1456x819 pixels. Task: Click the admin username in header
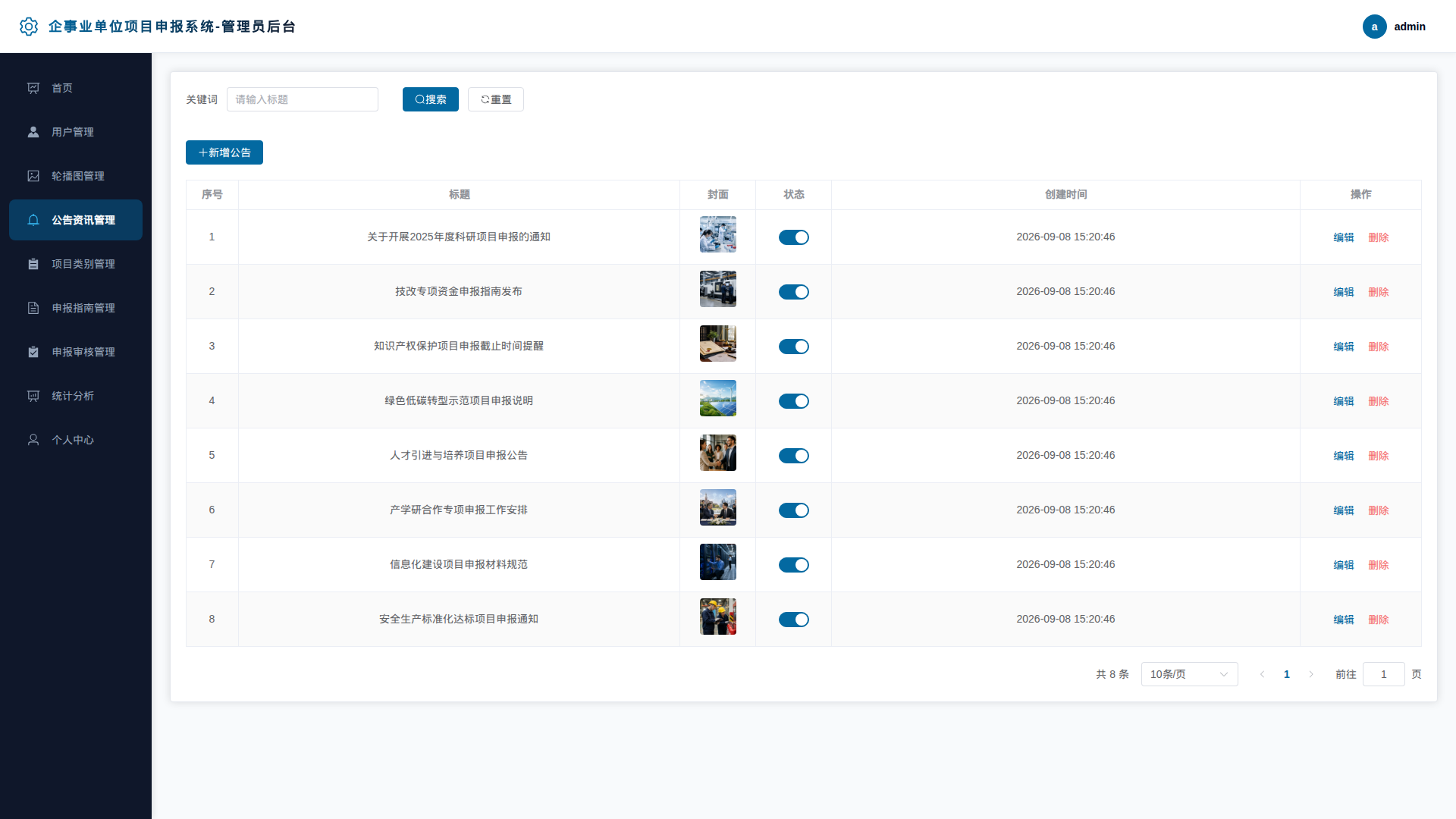pyautogui.click(x=1410, y=27)
